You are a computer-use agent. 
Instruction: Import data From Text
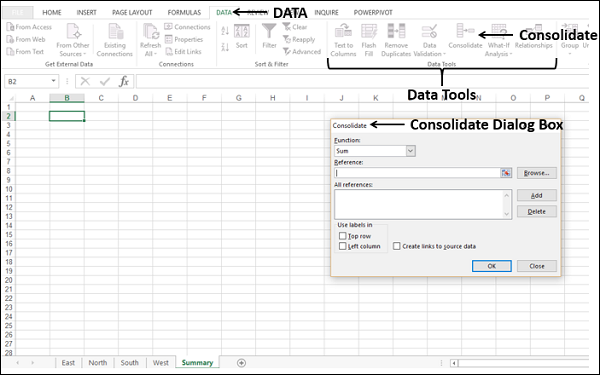[25, 52]
